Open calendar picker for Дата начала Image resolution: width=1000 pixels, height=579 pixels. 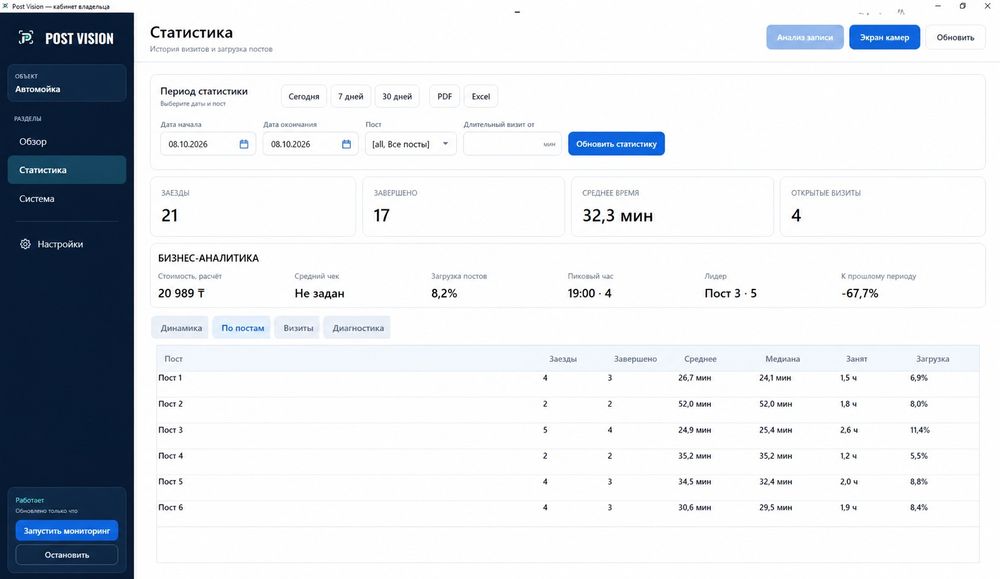(244, 144)
